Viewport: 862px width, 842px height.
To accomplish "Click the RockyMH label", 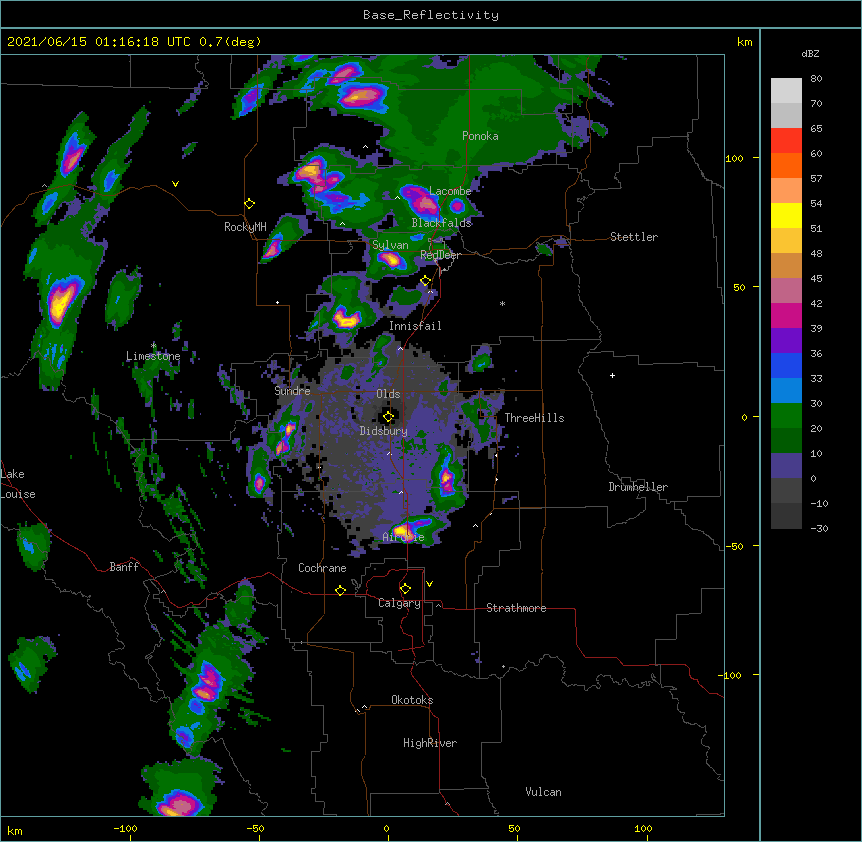I will click(245, 227).
